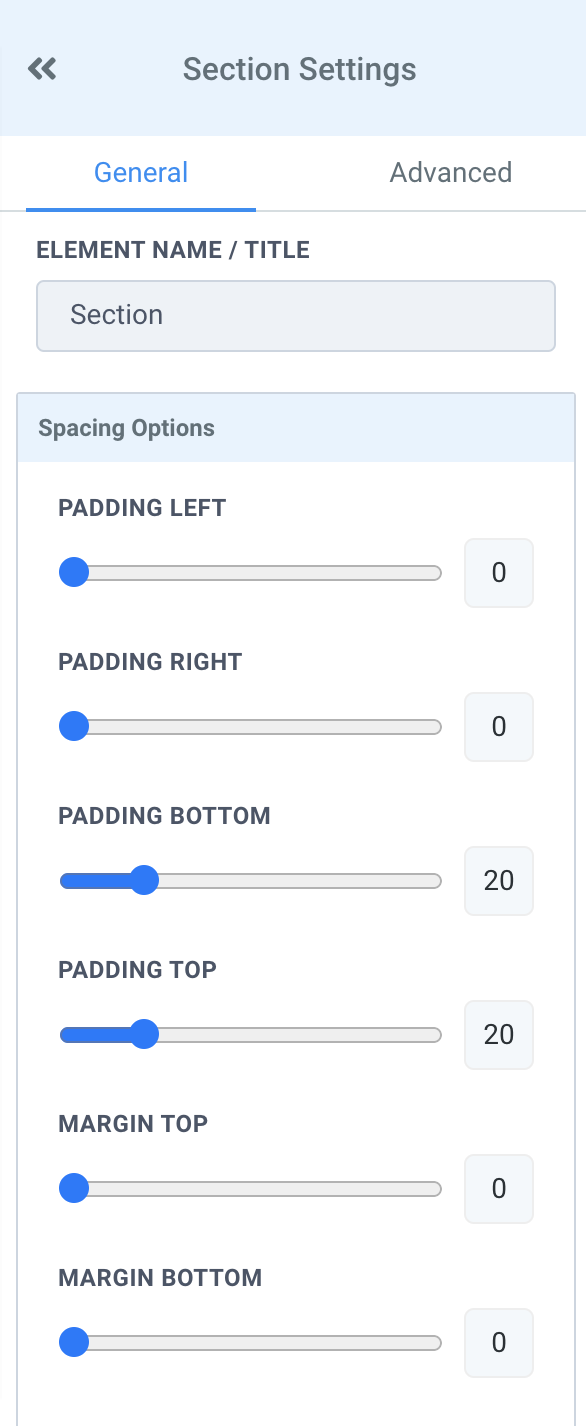Click the Section name input field
Screen dimensions: 586x1426
[x=296, y=315]
